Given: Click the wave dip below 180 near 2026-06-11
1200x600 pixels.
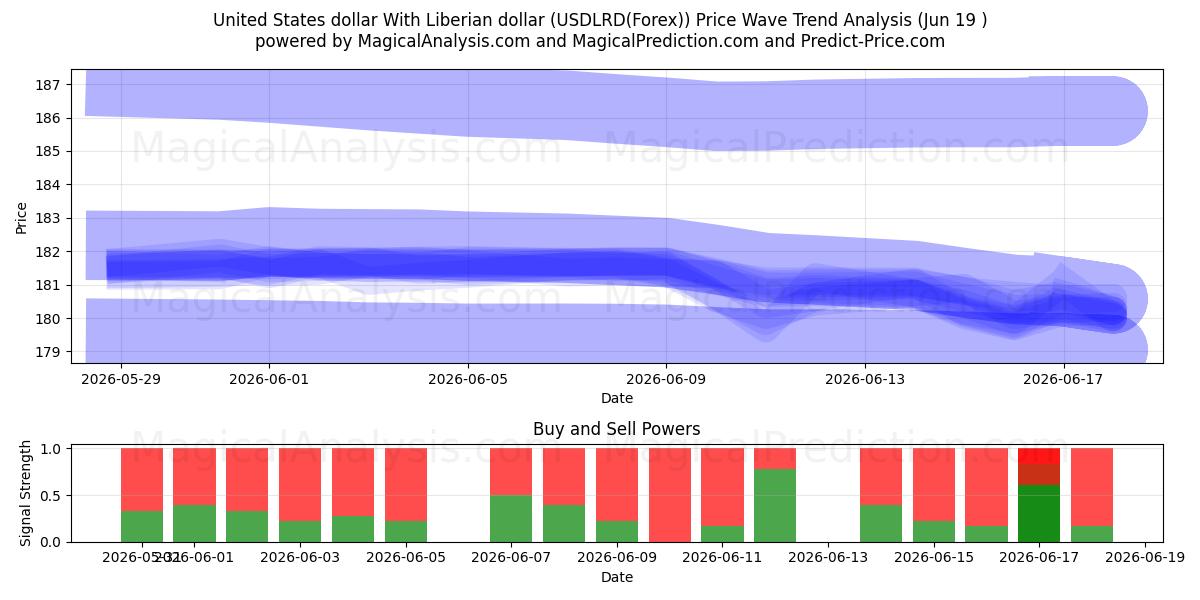Looking at the screenshot, I should coord(766,328).
